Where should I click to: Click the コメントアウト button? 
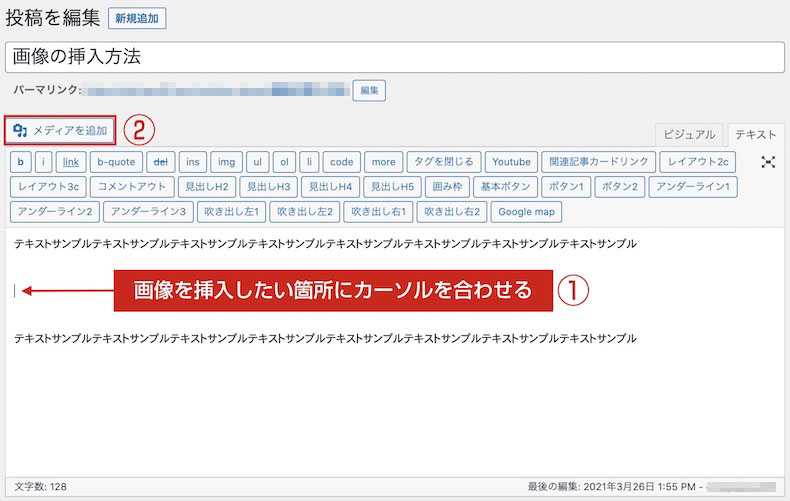(x=132, y=186)
